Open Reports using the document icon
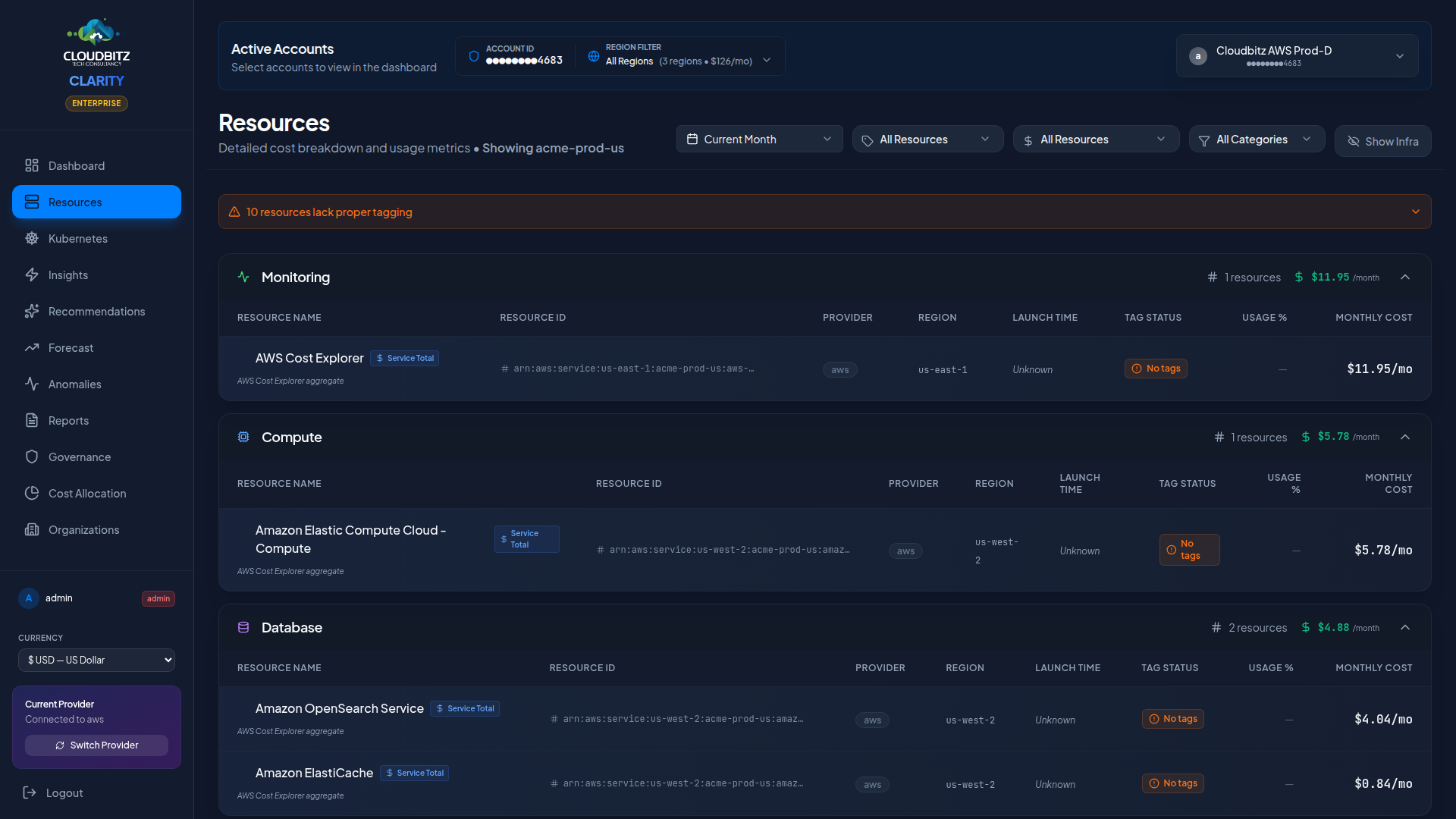Viewport: 1456px width, 819px height. pyautogui.click(x=32, y=420)
